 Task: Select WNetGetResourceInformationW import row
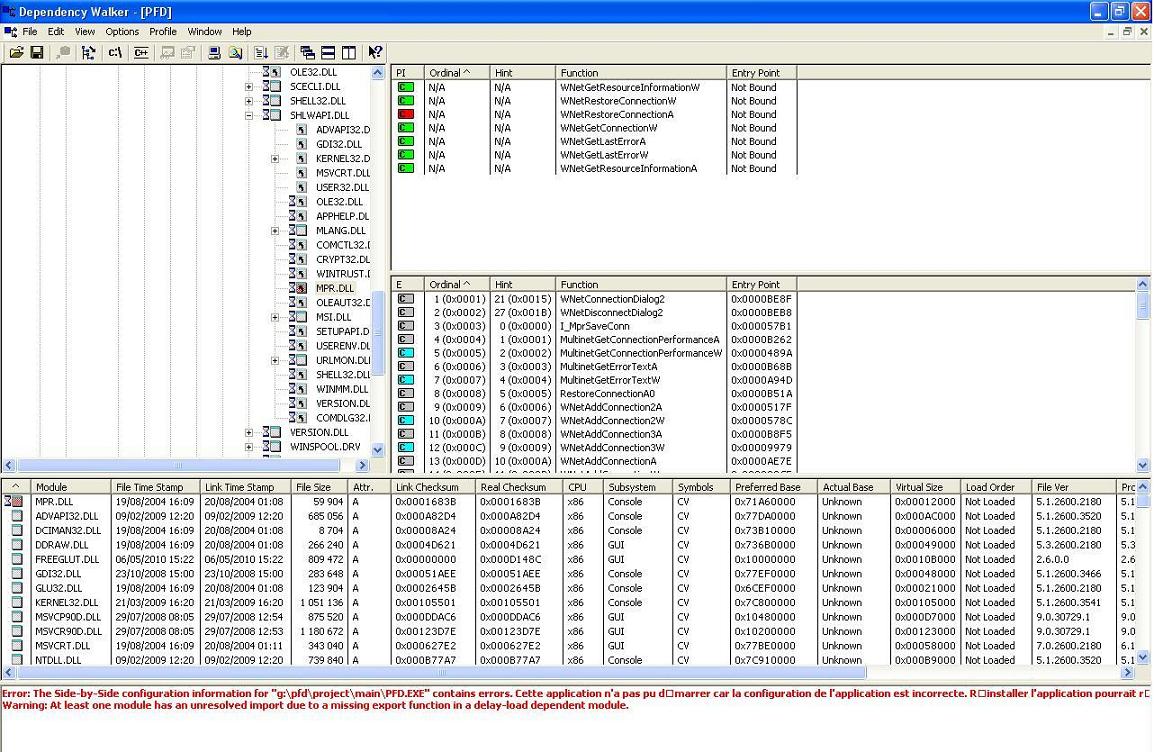(x=595, y=87)
